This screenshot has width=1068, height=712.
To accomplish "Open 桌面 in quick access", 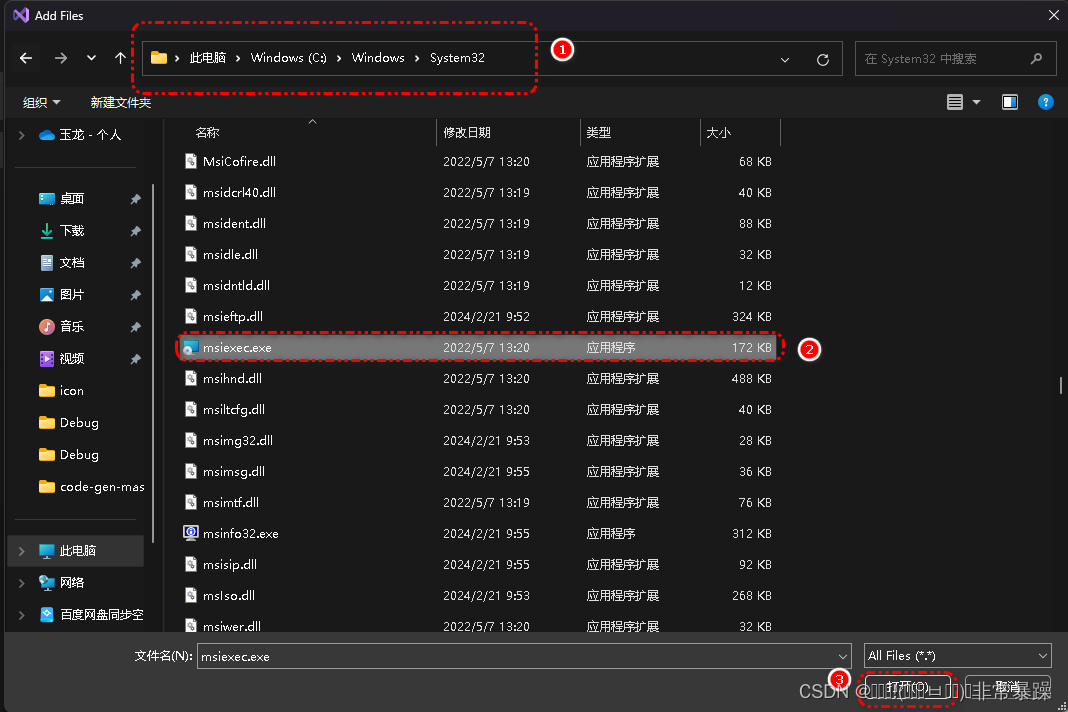I will pyautogui.click(x=61, y=198).
